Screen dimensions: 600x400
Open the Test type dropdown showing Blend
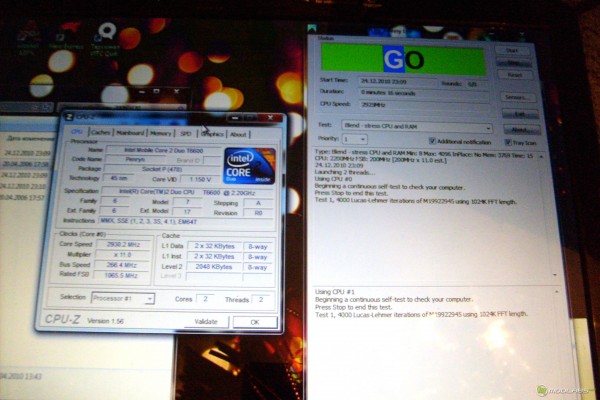click(417, 127)
